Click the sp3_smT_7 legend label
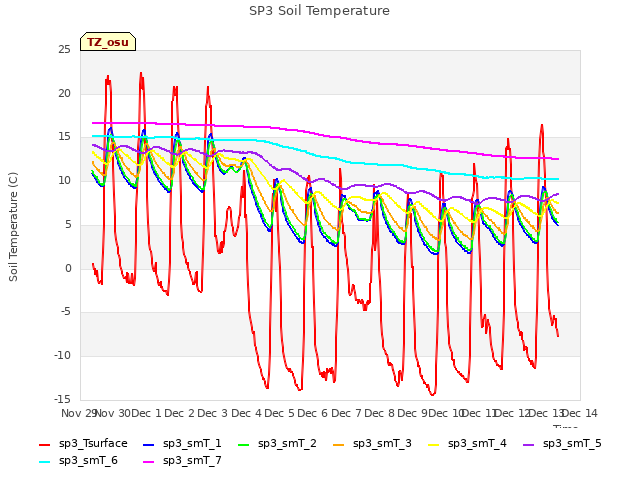The width and height of the screenshot is (640, 480). pos(192,460)
